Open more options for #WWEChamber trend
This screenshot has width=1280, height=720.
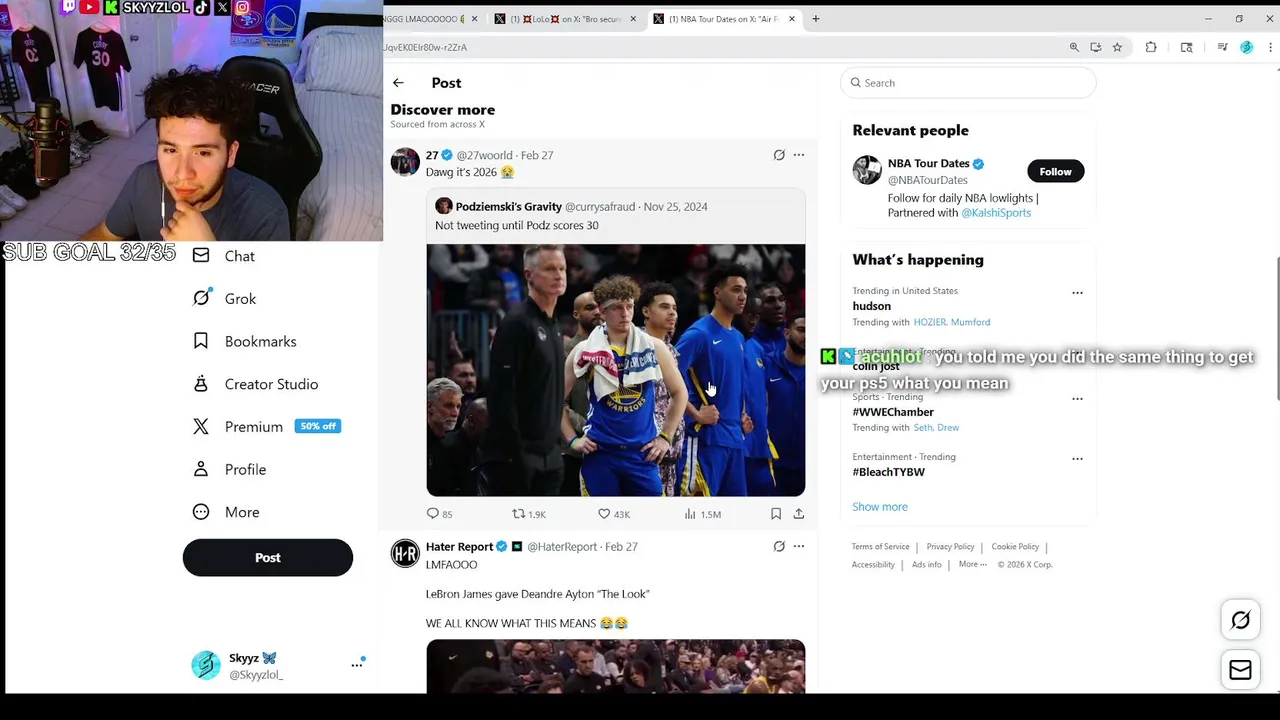(1077, 399)
